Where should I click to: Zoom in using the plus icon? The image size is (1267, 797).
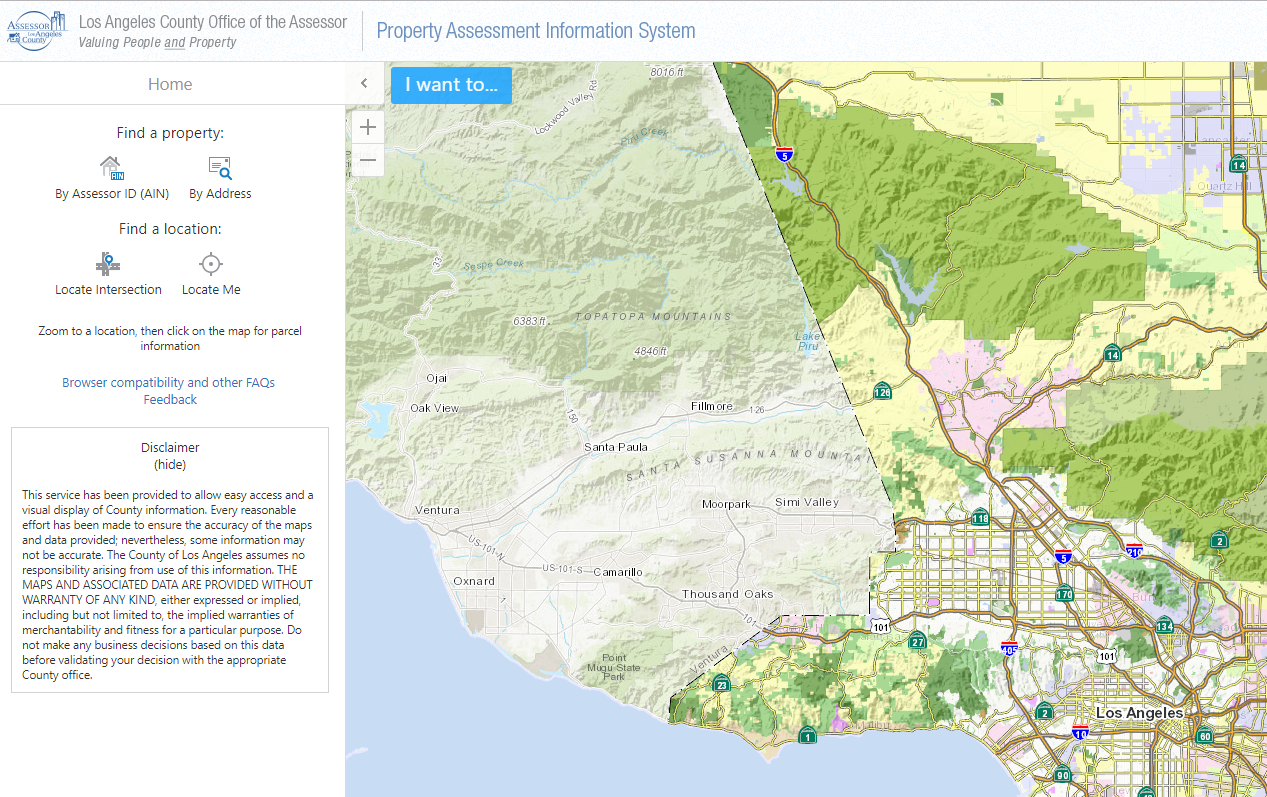[367, 127]
